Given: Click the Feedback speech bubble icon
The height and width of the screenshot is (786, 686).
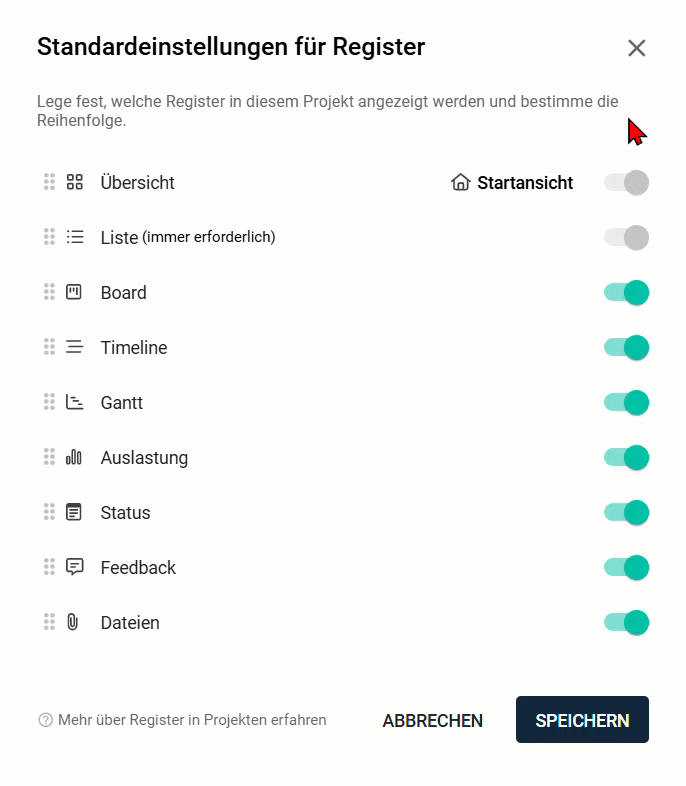Looking at the screenshot, I should [74, 567].
